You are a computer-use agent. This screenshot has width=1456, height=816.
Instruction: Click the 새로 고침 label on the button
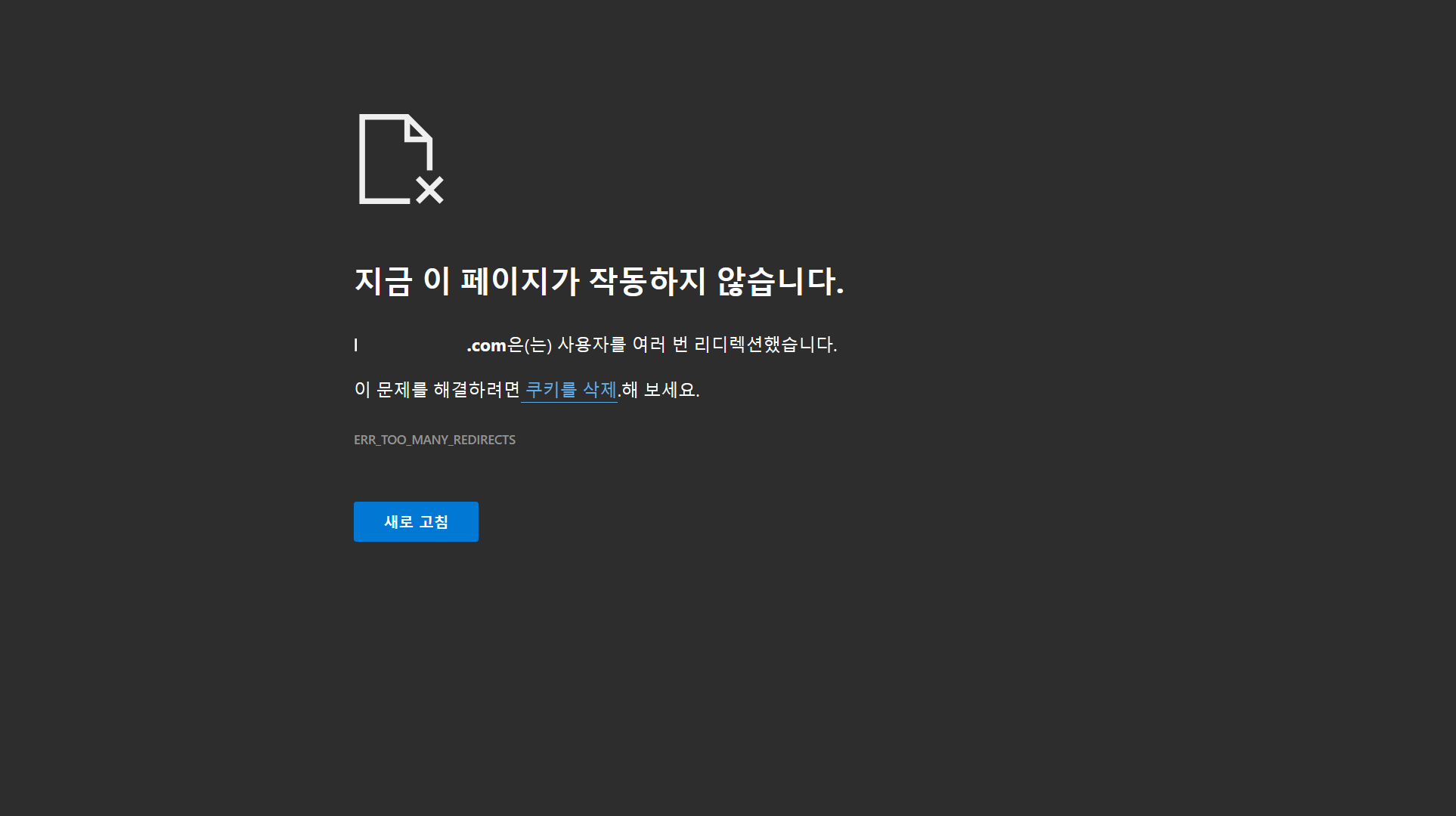click(x=415, y=521)
